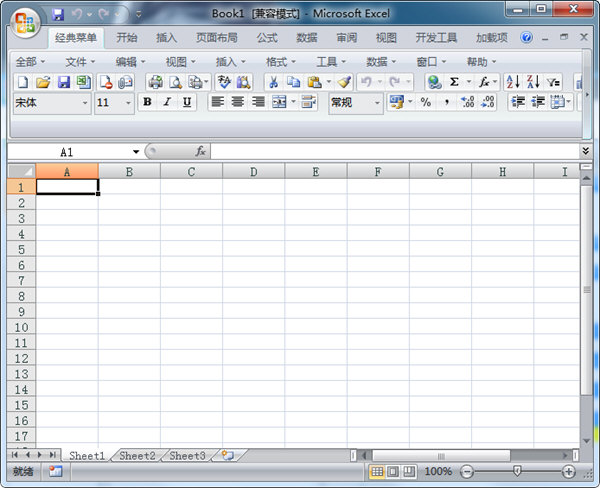Viewport: 600px width, 488px height.
Task: Switch to 页面布局 ribbon tab
Action: (x=217, y=38)
